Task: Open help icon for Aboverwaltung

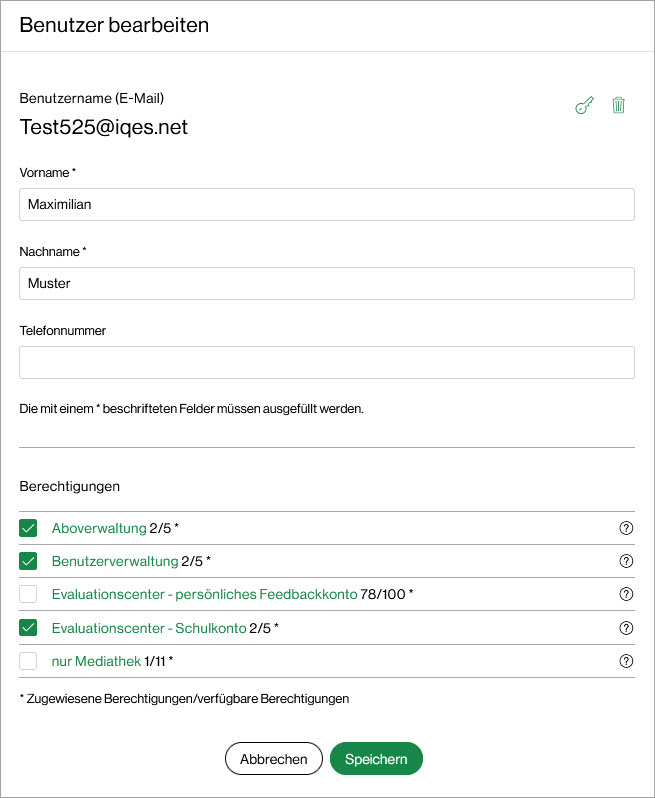Action: 627,528
